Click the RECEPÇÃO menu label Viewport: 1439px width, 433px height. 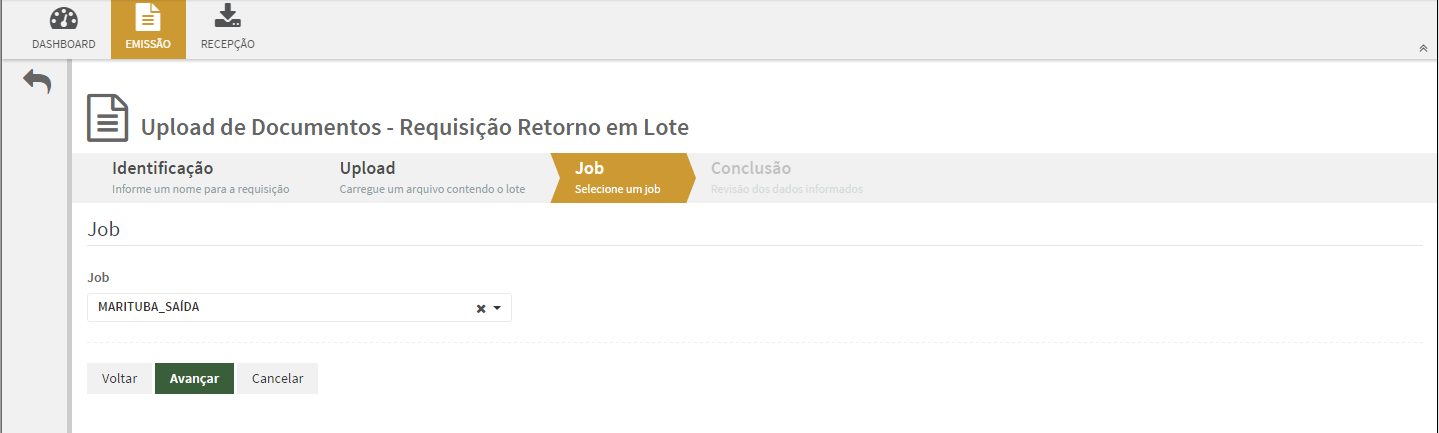coord(228,44)
